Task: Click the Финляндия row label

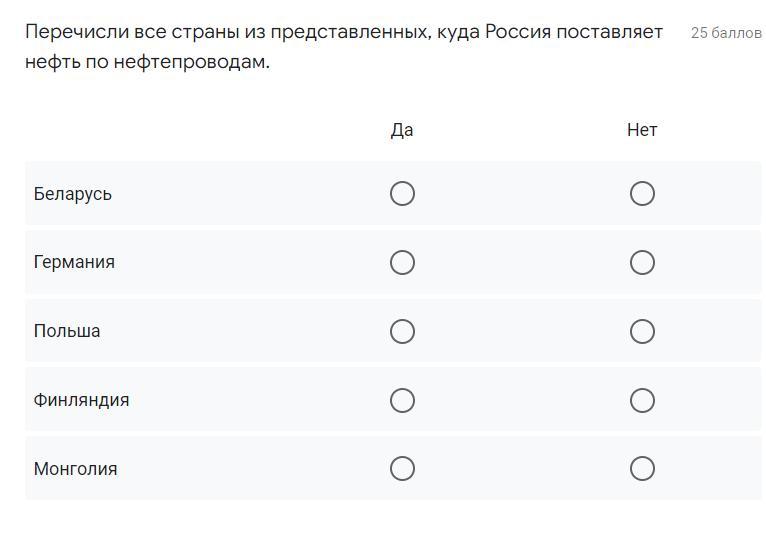Action: coord(82,400)
